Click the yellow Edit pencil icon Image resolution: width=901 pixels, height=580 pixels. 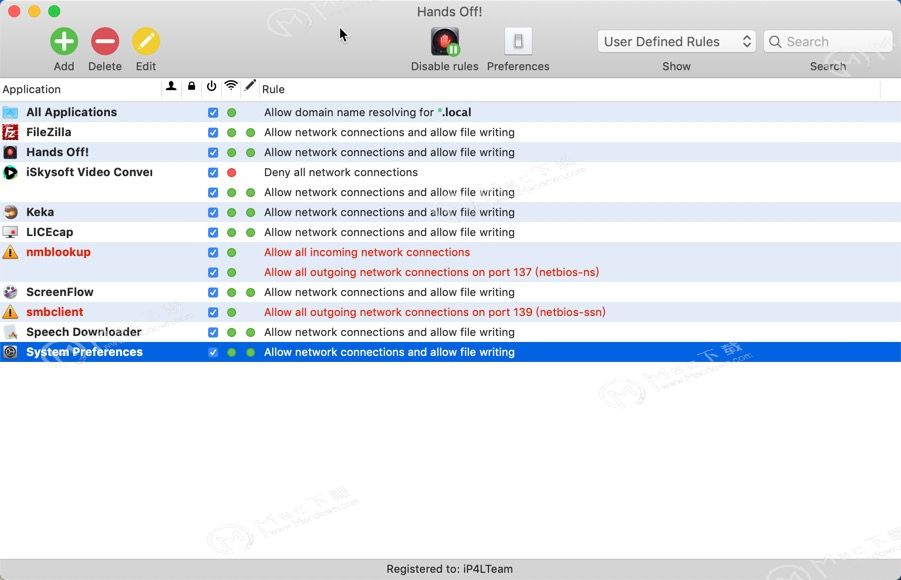[146, 41]
